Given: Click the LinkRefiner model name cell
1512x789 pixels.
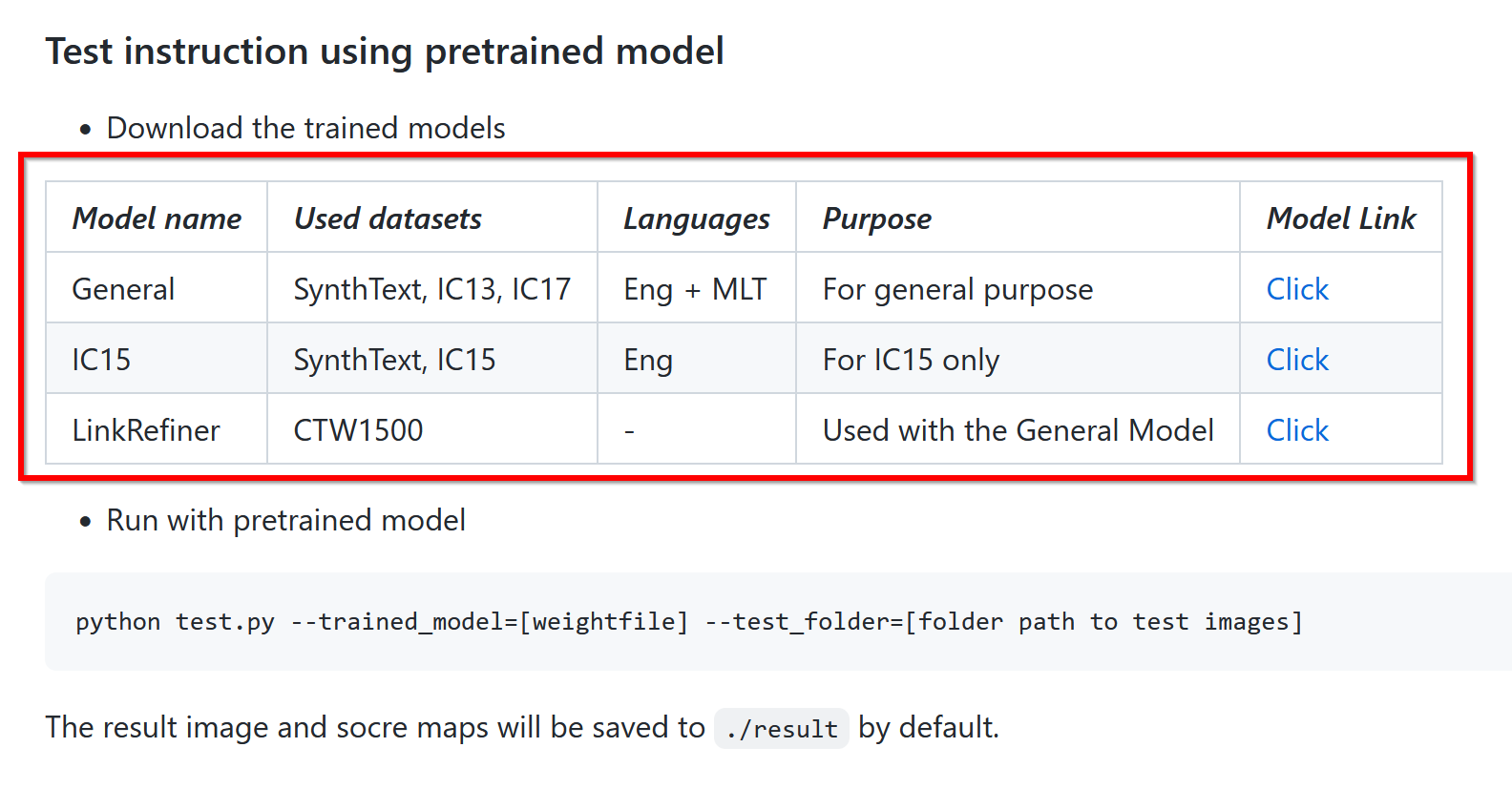Looking at the screenshot, I should coord(146,430).
